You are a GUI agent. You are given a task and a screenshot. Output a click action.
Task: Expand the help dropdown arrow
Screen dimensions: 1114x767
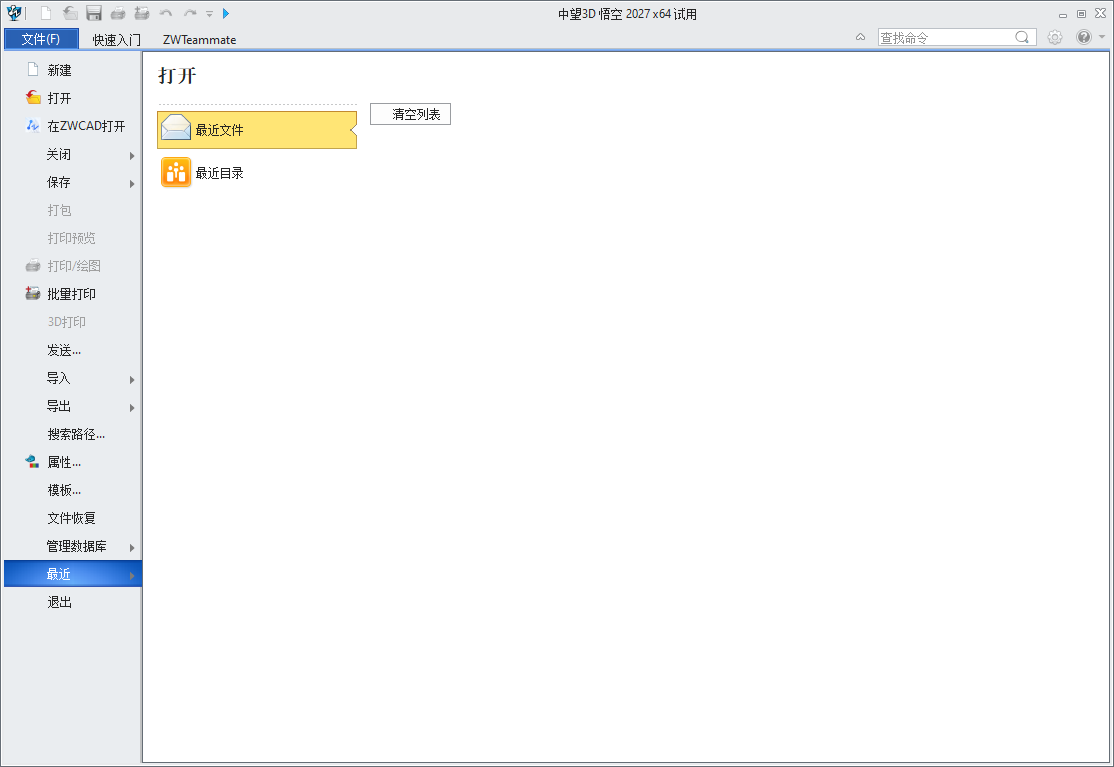pos(1102,38)
